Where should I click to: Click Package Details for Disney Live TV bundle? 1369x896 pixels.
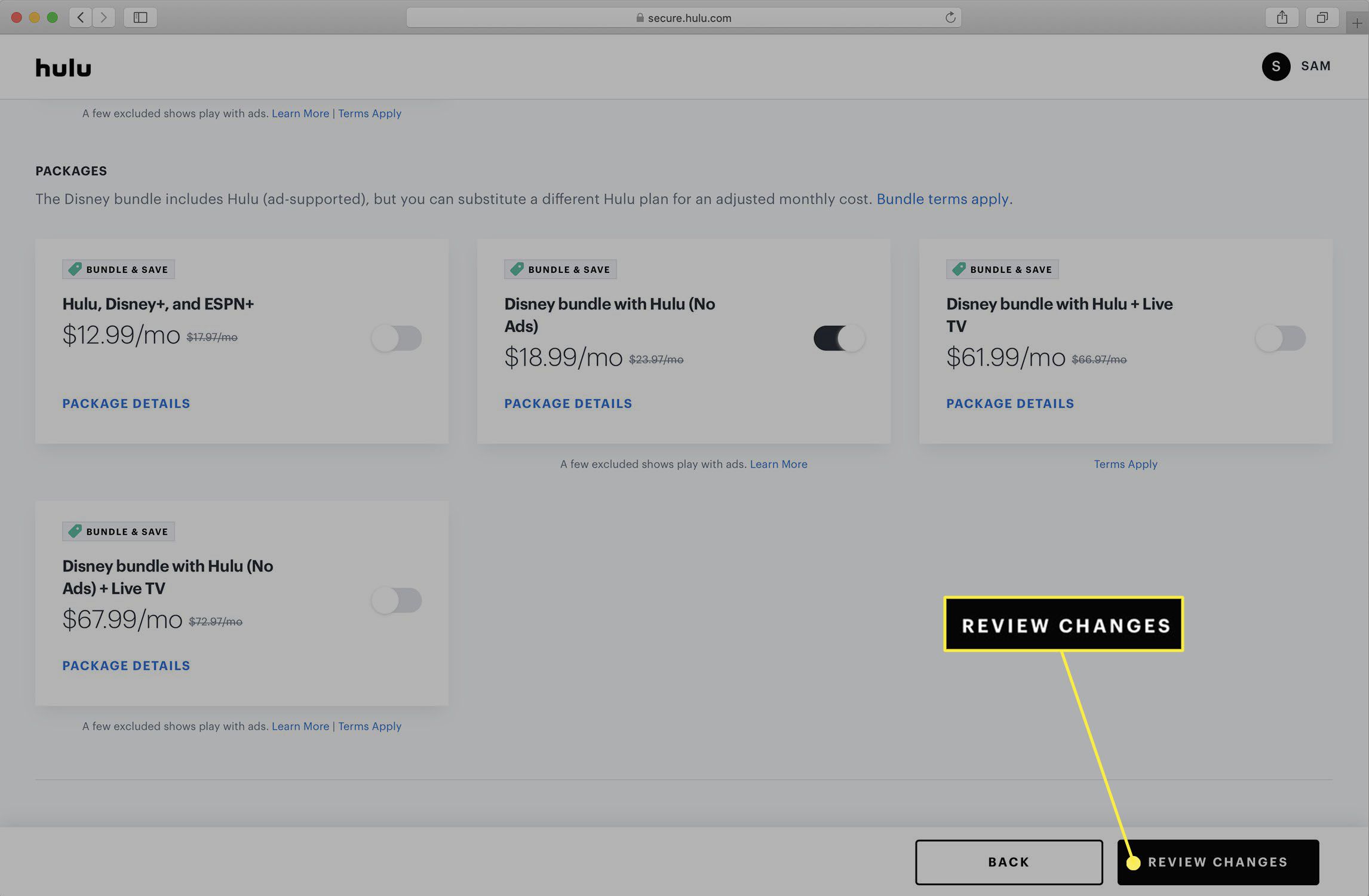point(1011,403)
